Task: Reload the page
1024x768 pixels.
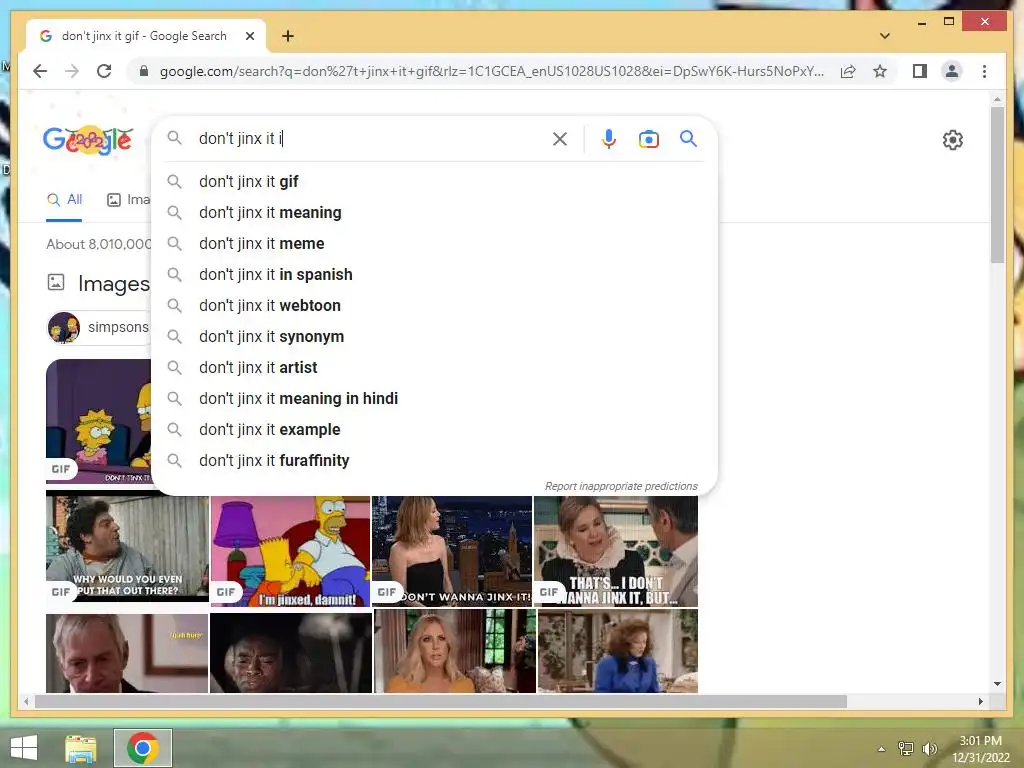Action: (x=104, y=71)
